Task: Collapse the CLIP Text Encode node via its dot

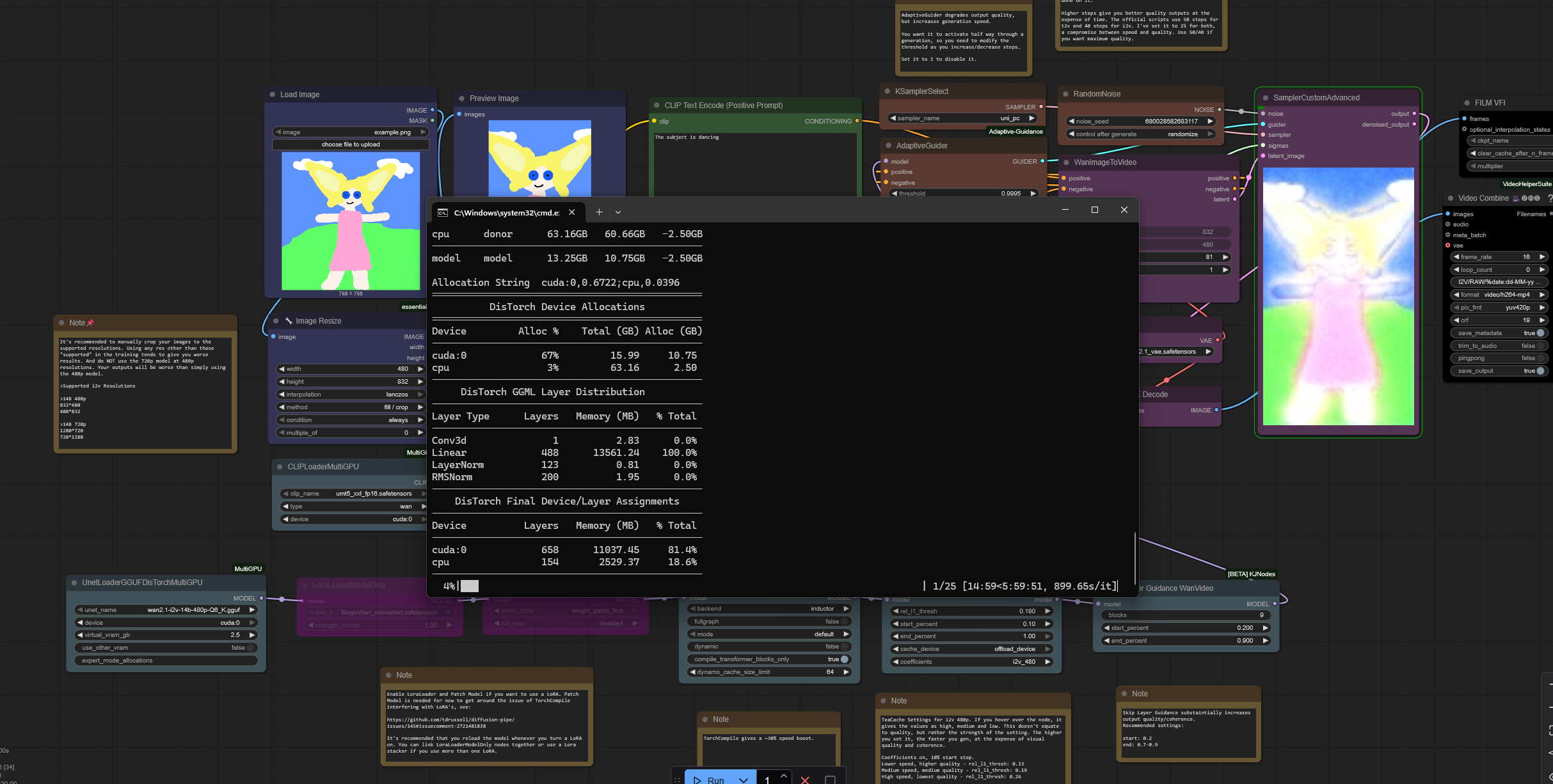Action: tap(657, 106)
